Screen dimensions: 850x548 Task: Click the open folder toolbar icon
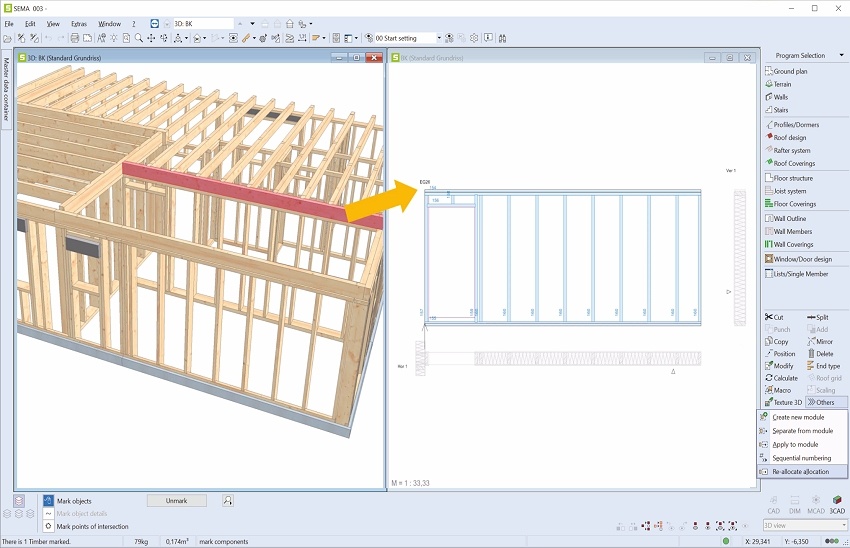[x=7, y=38]
